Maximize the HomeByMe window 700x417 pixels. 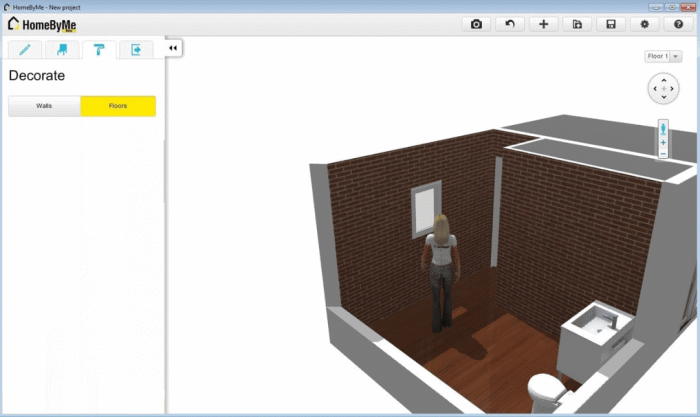[671, 7]
